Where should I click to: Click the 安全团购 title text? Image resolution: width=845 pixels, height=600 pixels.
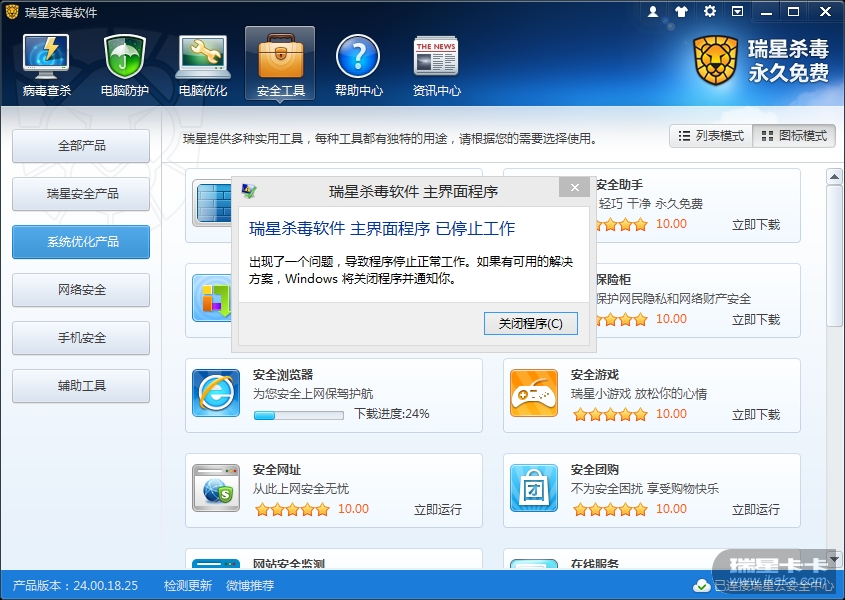(x=595, y=470)
